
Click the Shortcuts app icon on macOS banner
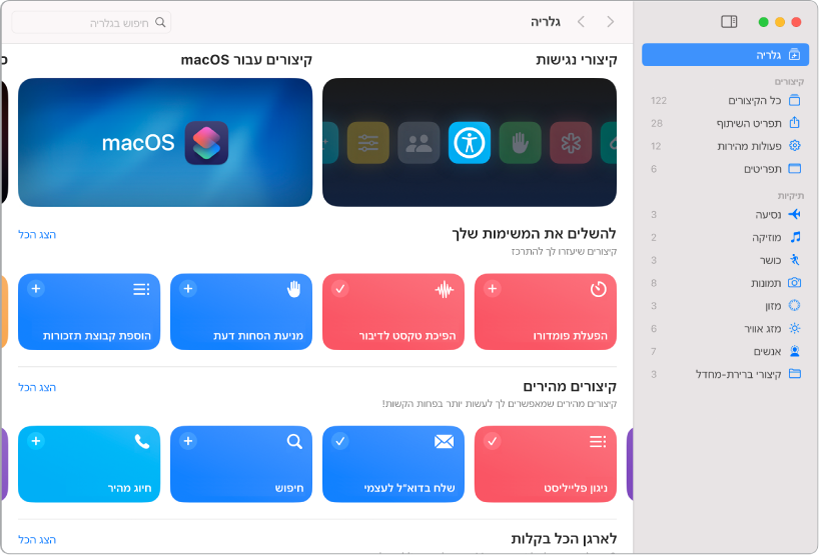click(x=206, y=143)
